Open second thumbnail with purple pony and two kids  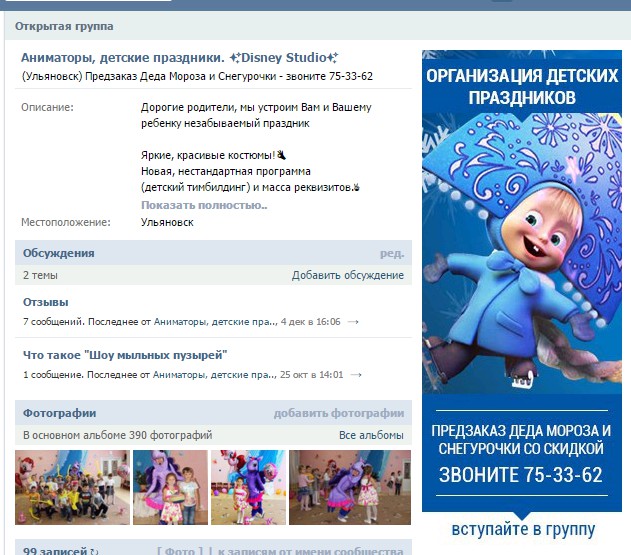tap(171, 487)
